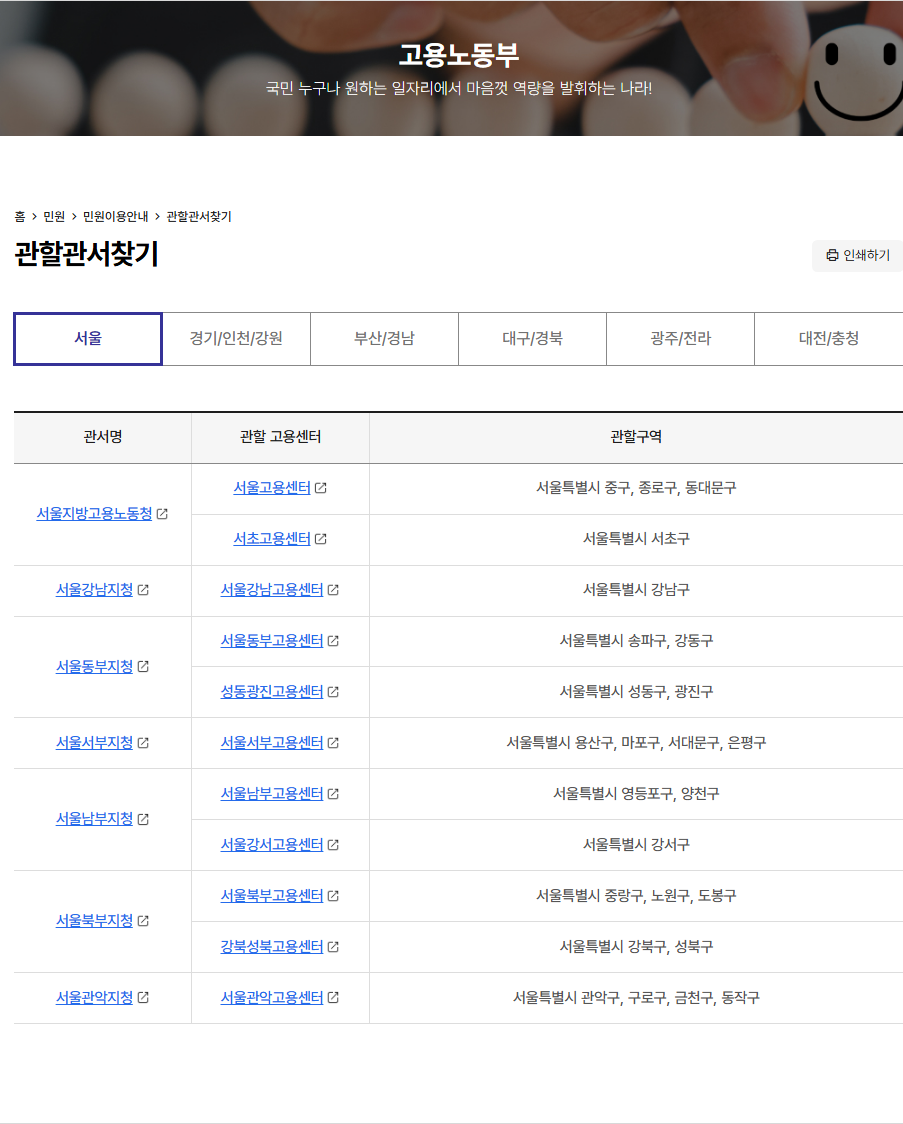Click external-link icon beside 서울강남지청
Screen dimensions: 903x1124
pyautogui.click(x=145, y=590)
